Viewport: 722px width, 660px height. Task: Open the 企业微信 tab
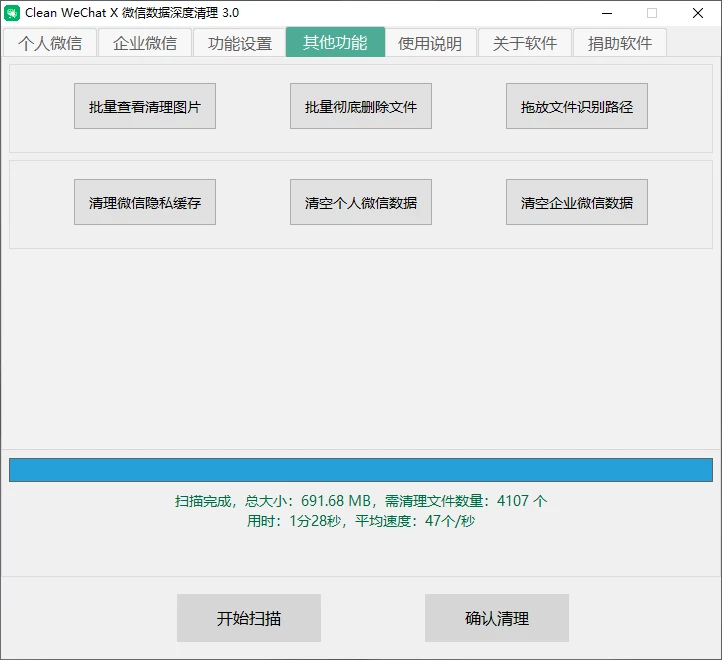(145, 43)
